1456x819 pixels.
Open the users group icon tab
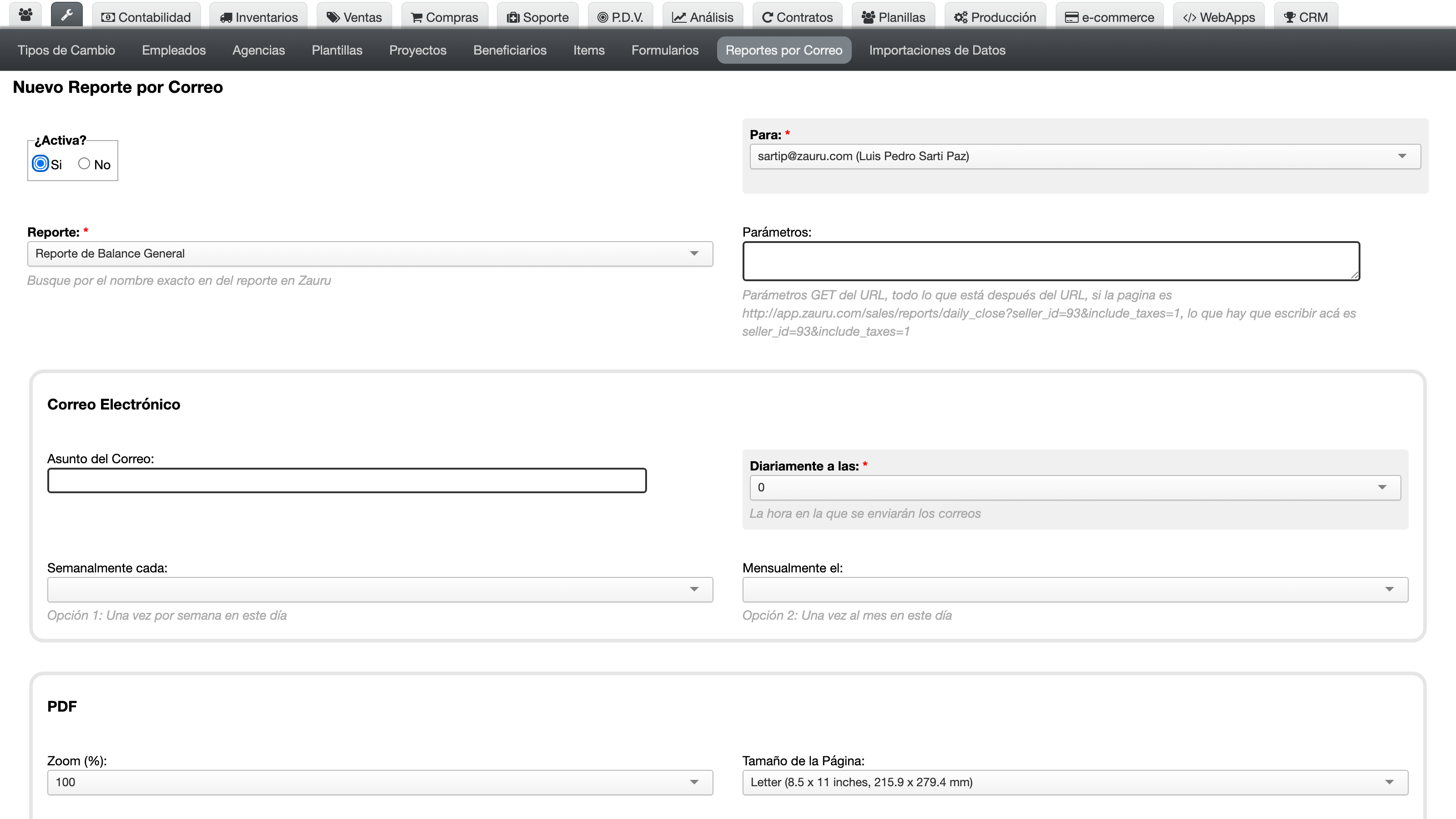point(25,15)
